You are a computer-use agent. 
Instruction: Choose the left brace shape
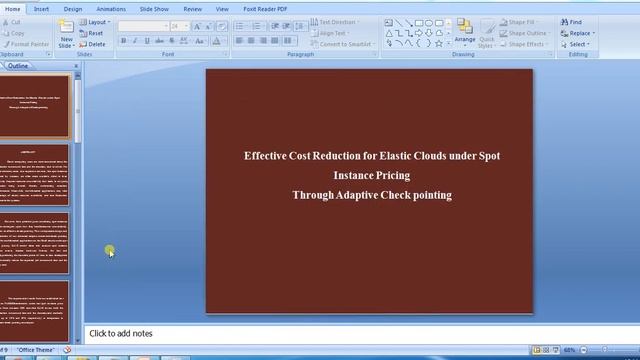[419, 43]
